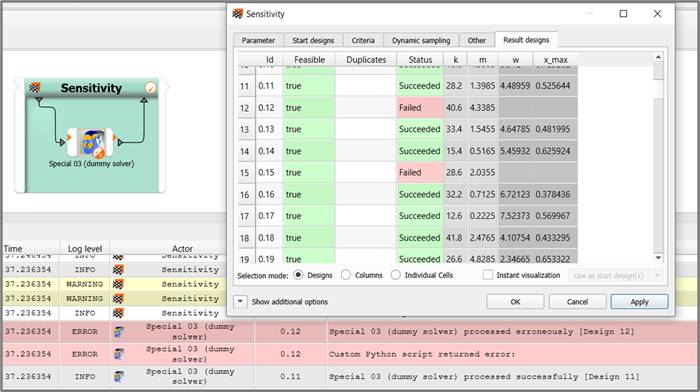Viewport: 700px width, 392px height.
Task: Open the Parameter tab
Action: tap(258, 40)
